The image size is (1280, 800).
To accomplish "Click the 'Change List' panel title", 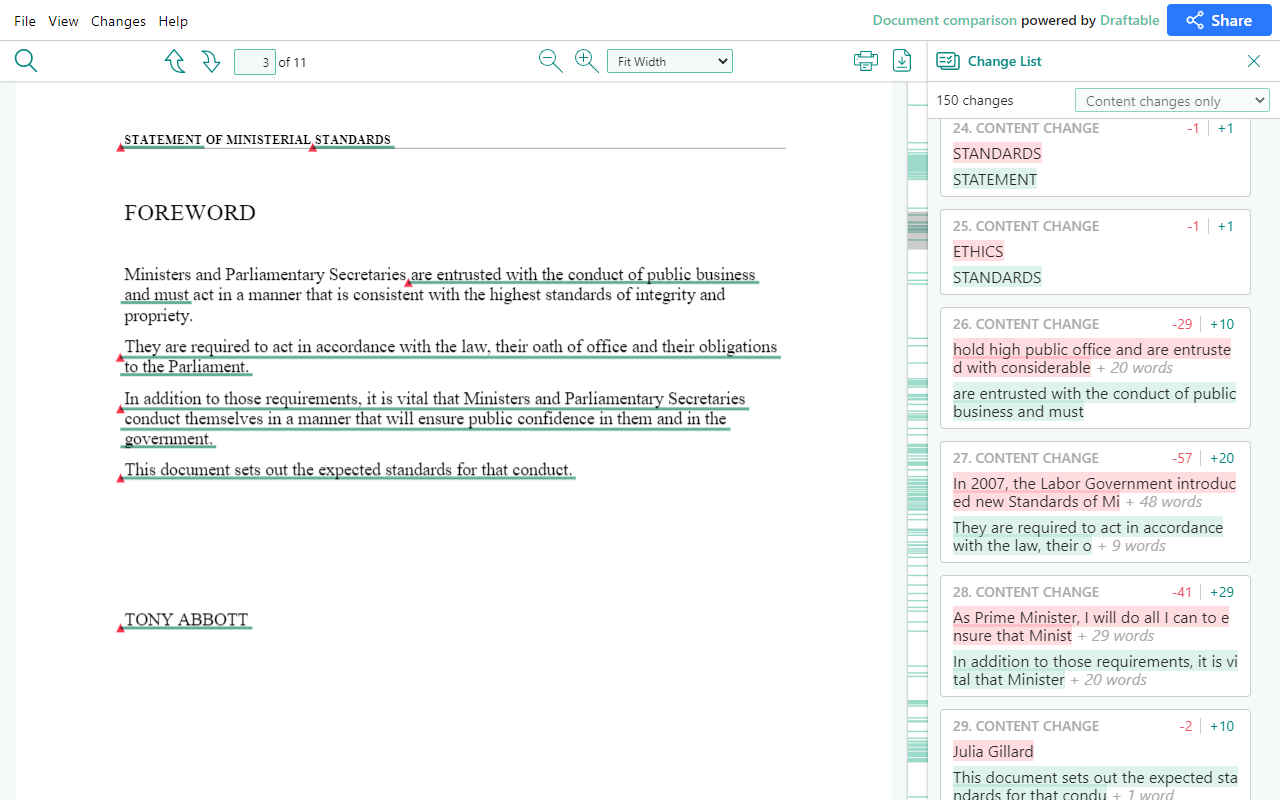I will coord(1004,61).
